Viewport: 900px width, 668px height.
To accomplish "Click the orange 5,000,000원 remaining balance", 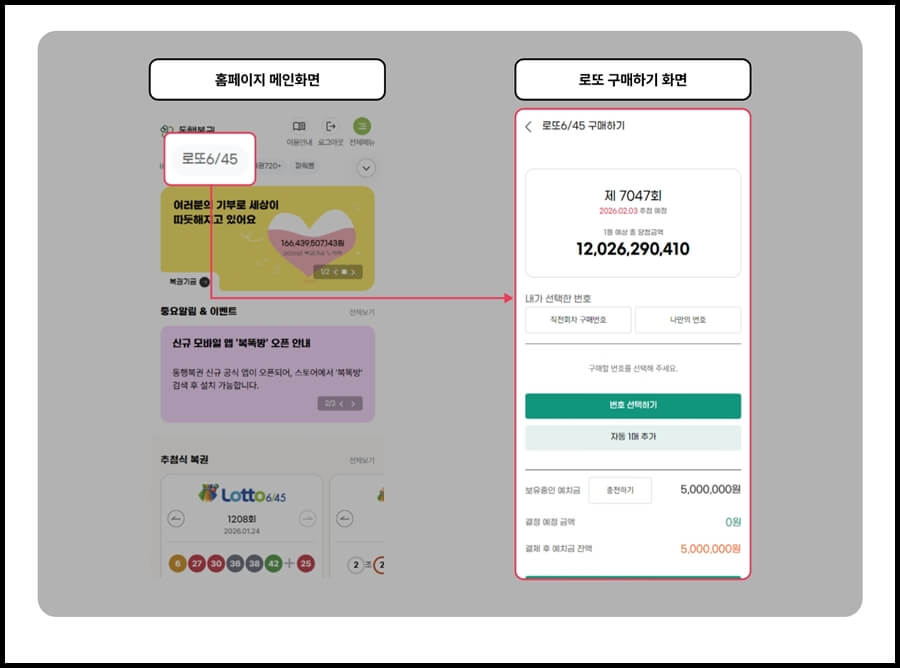I will point(710,549).
